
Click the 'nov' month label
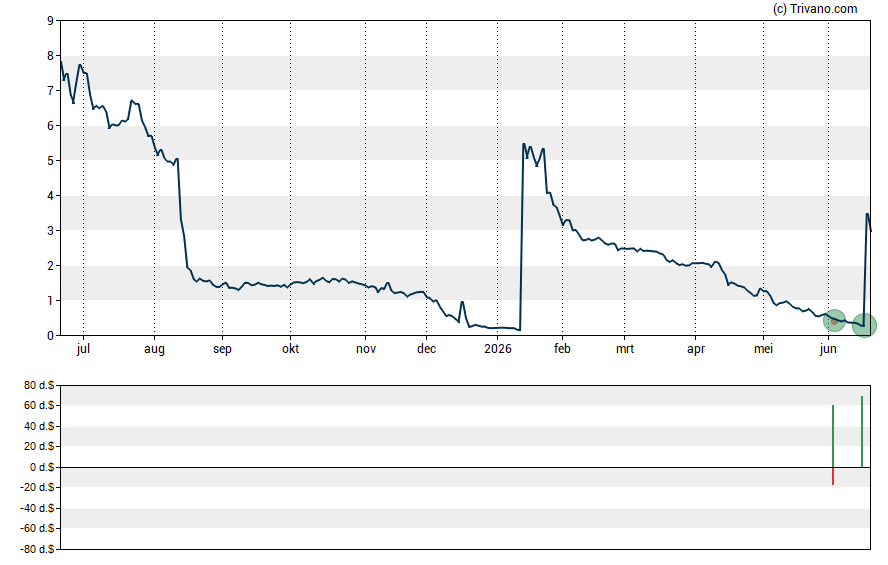click(366, 349)
